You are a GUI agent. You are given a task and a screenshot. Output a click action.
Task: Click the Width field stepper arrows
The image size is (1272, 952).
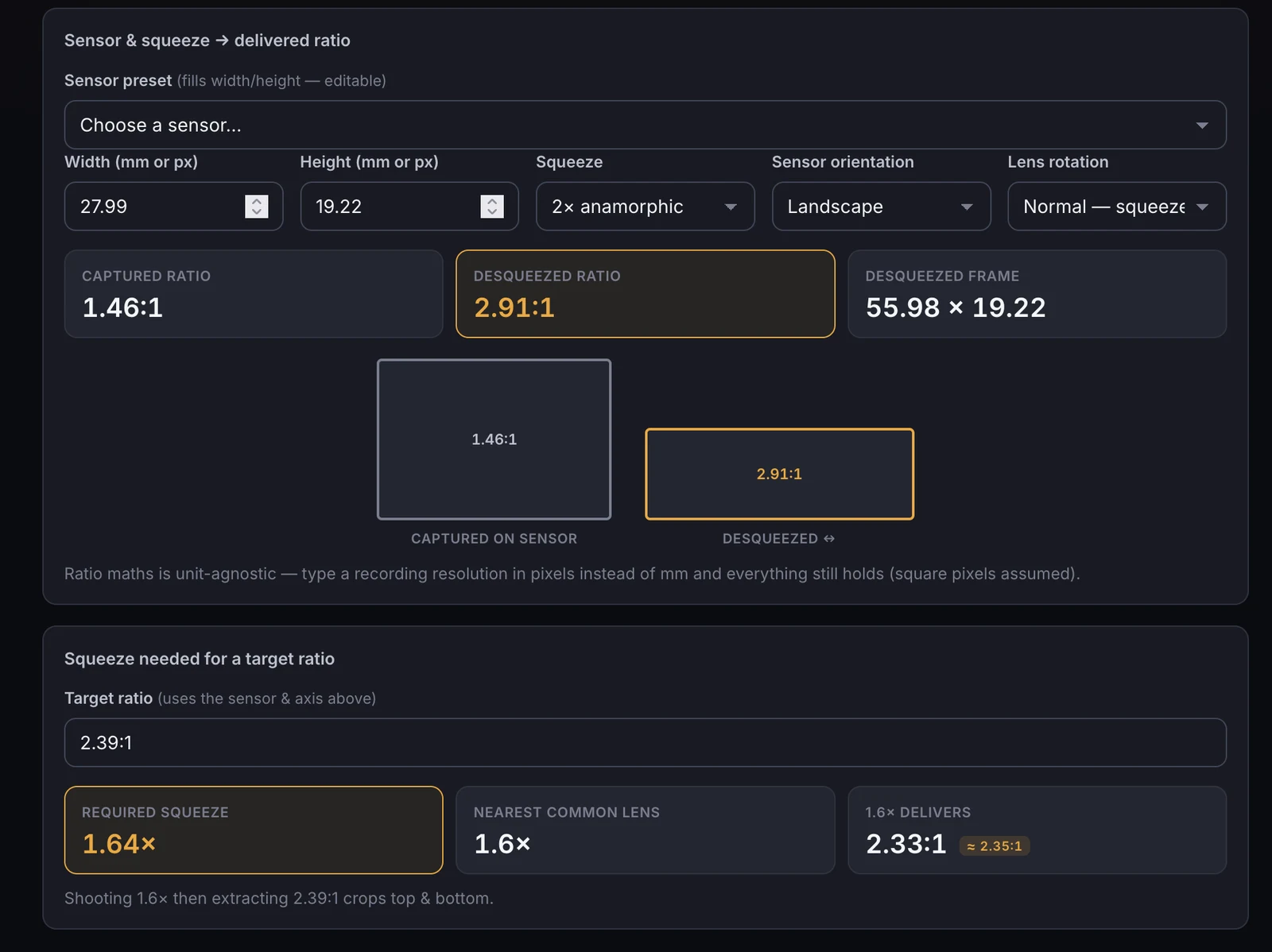[256, 207]
